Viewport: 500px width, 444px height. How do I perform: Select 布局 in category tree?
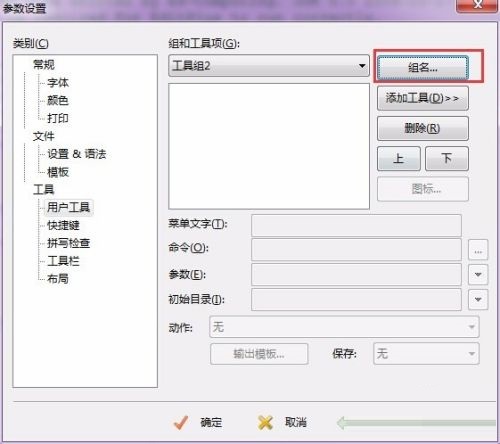tap(58, 278)
